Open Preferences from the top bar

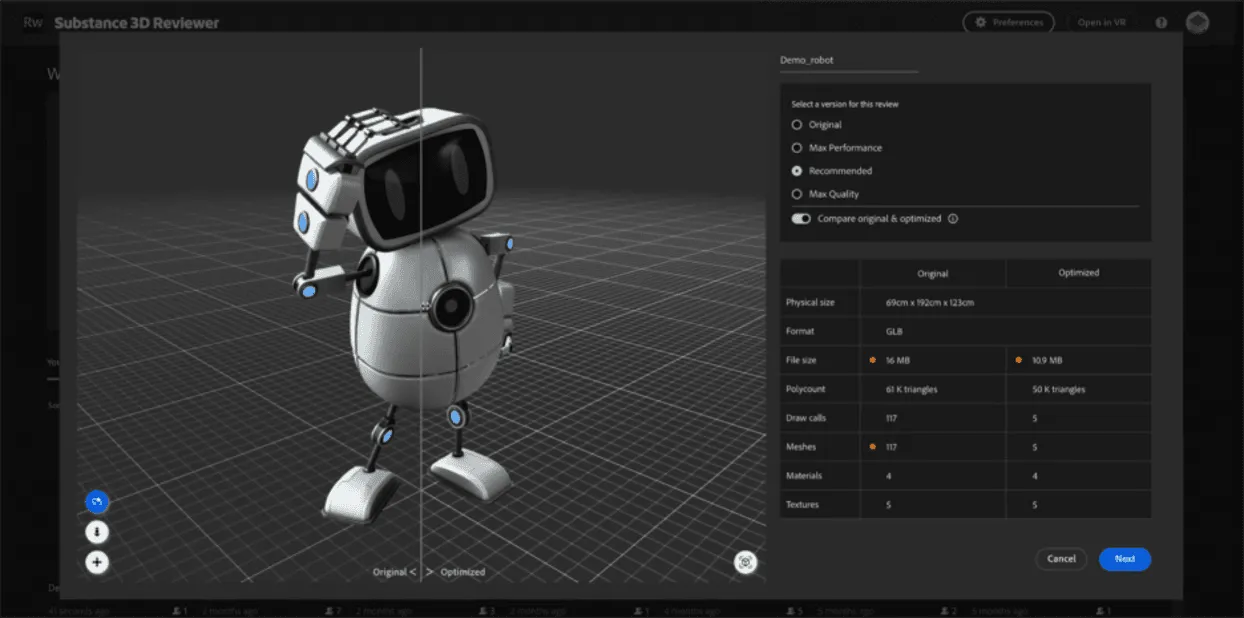[1008, 22]
